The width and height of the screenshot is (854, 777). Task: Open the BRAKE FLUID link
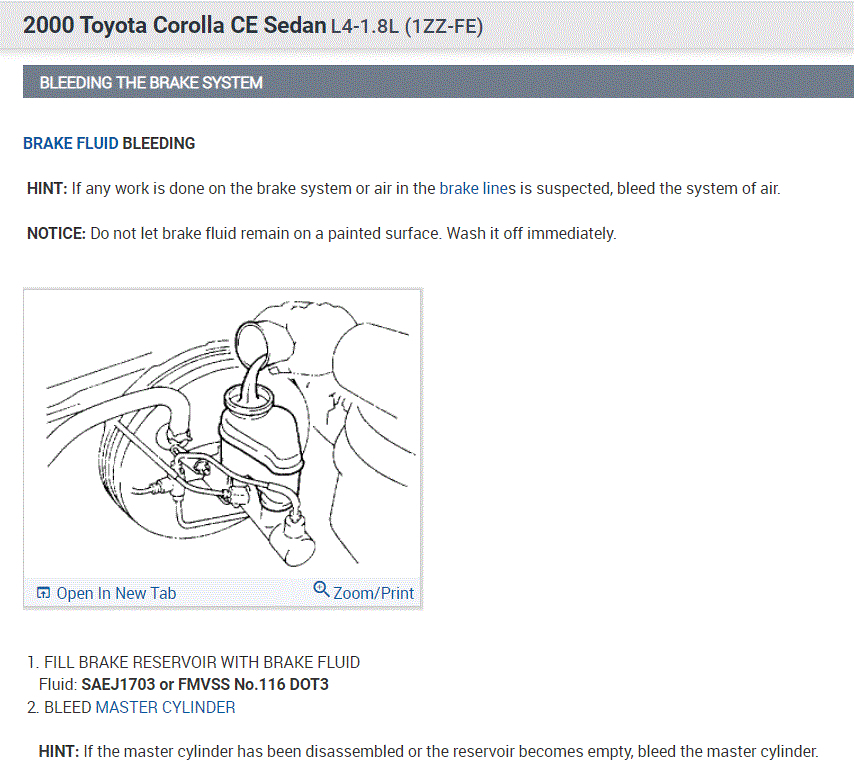(70, 143)
